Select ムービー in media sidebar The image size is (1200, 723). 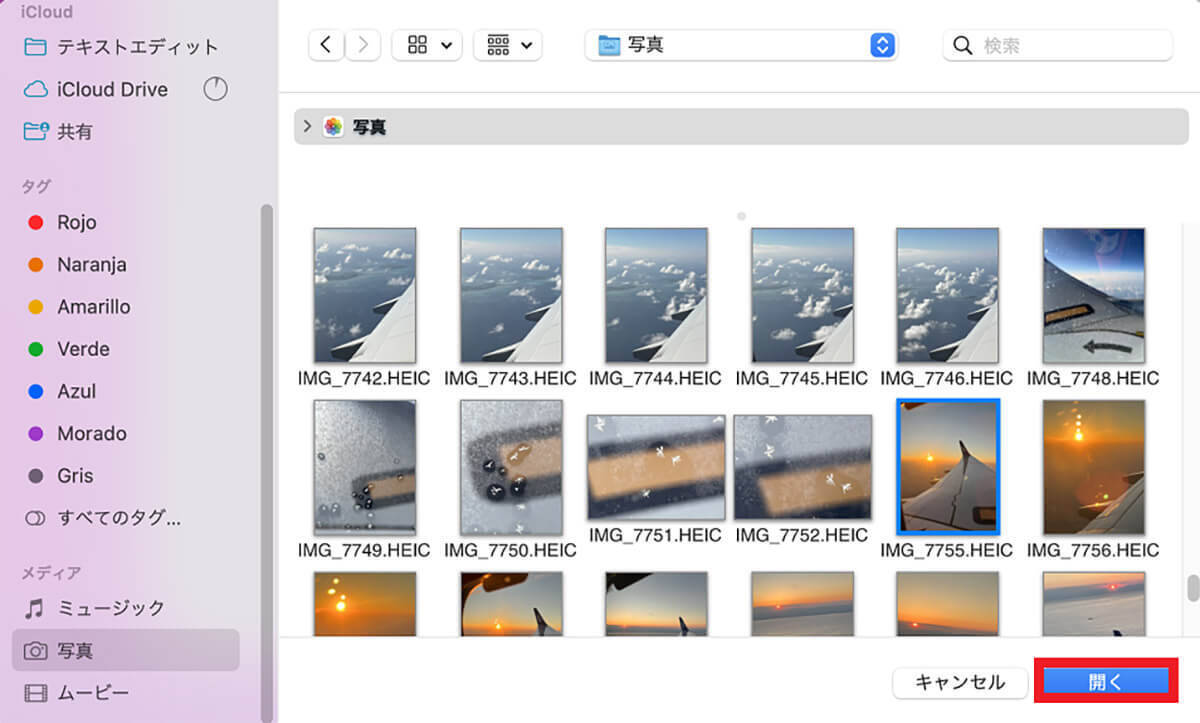click(92, 692)
